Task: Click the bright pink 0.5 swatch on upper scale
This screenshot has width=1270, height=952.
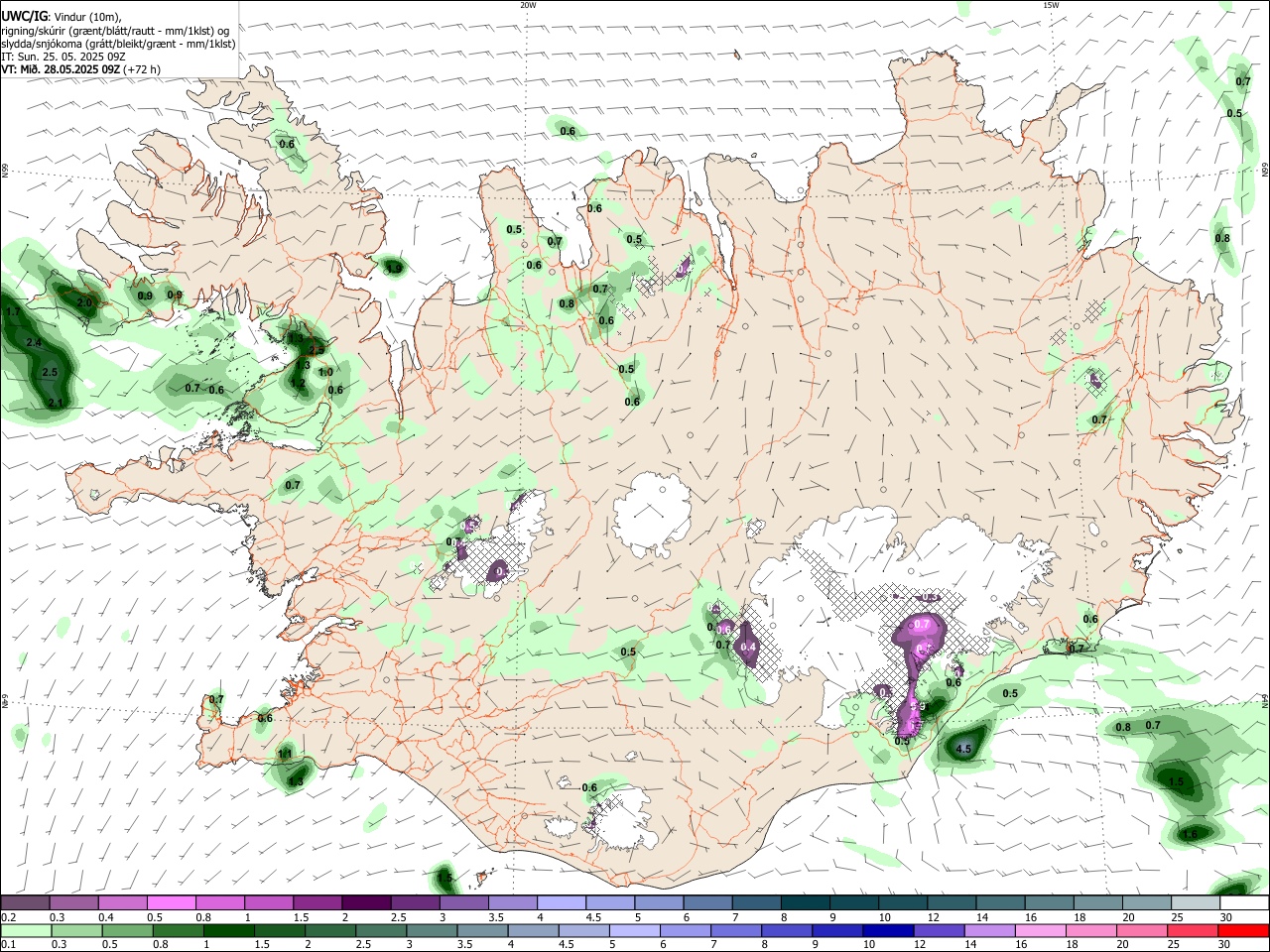Action: pos(171,902)
